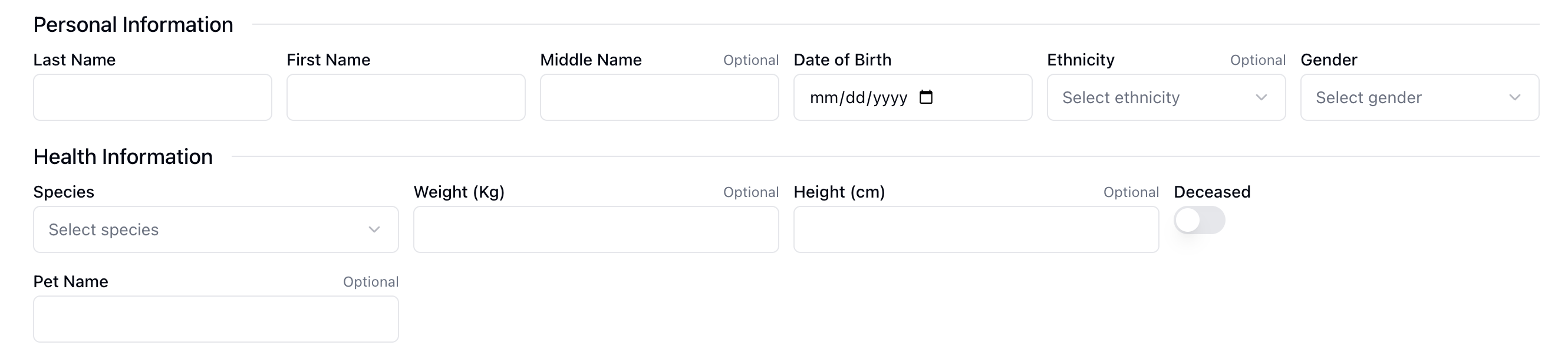Screen dimensions: 1568x358
Task: Click into the First Name field
Action: click(x=406, y=97)
